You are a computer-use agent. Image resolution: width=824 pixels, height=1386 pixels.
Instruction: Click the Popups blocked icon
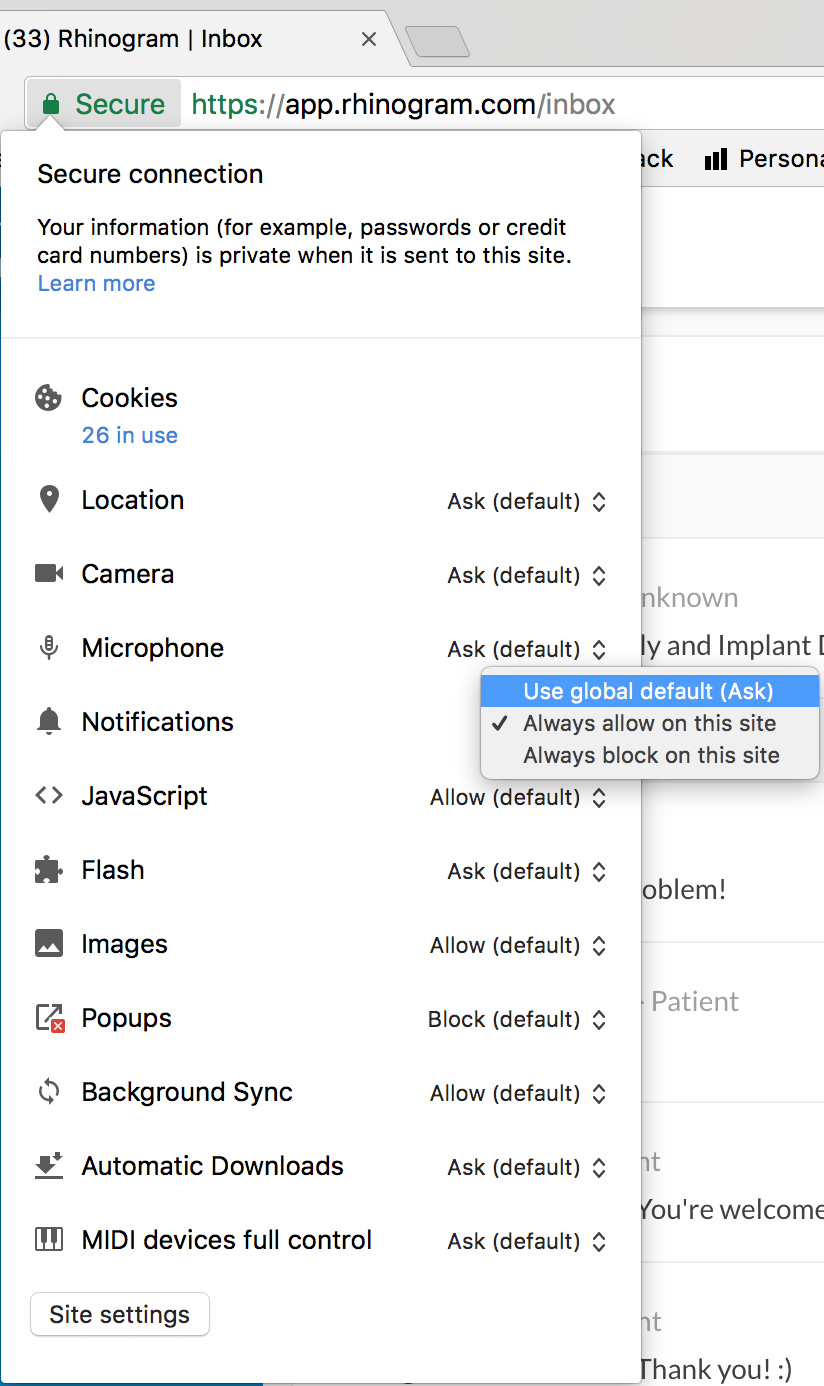(x=49, y=1018)
